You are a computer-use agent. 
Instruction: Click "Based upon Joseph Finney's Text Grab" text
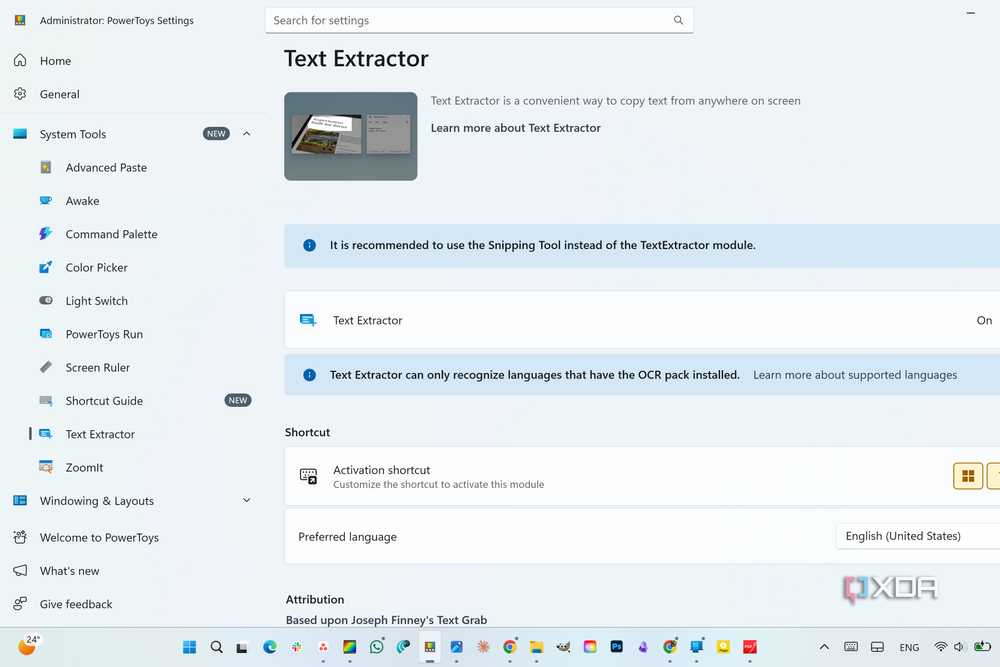click(386, 620)
